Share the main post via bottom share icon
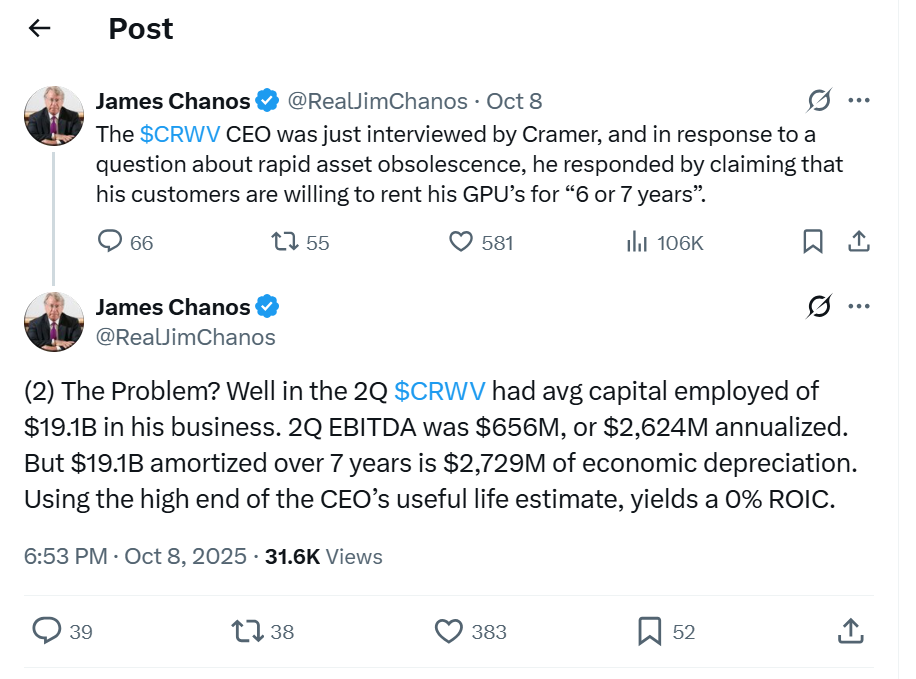This screenshot has height=679, width=916. (849, 631)
